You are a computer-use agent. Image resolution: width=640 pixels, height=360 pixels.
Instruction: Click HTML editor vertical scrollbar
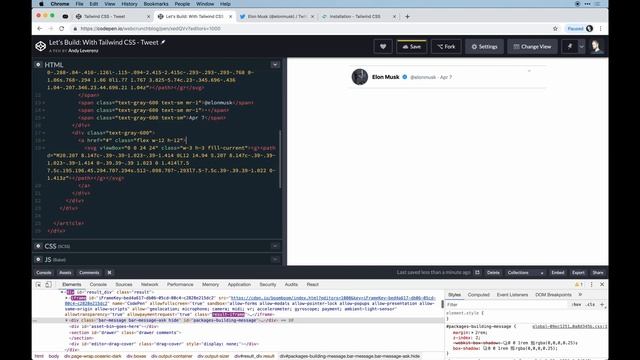tap(280, 159)
